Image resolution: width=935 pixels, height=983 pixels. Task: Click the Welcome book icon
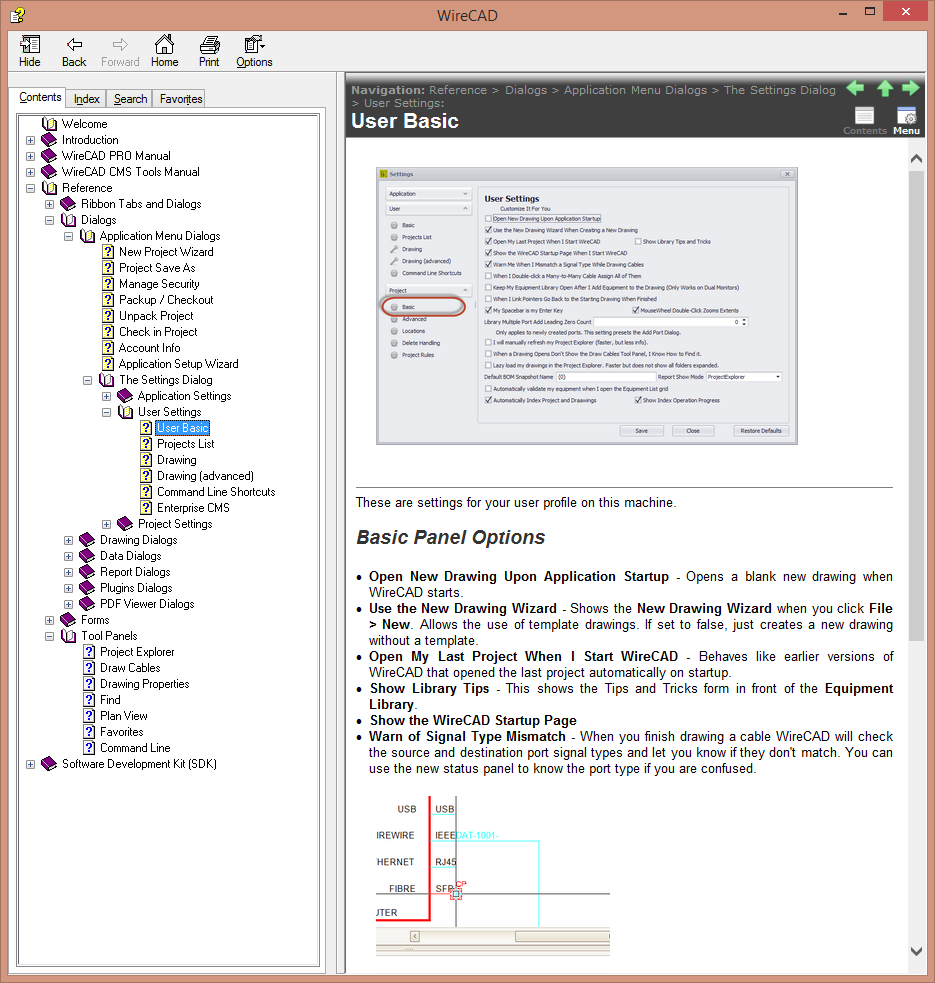tap(49, 124)
